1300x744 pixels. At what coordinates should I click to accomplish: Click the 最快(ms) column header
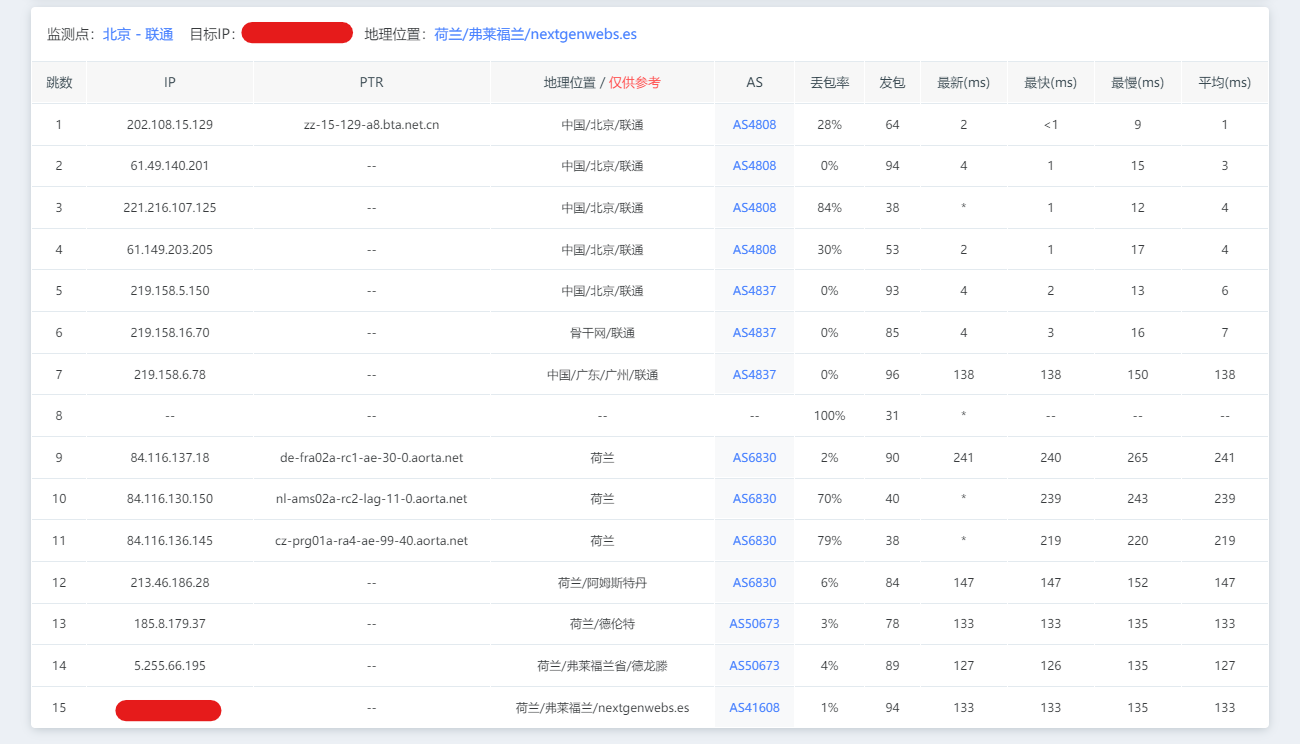[x=1050, y=83]
